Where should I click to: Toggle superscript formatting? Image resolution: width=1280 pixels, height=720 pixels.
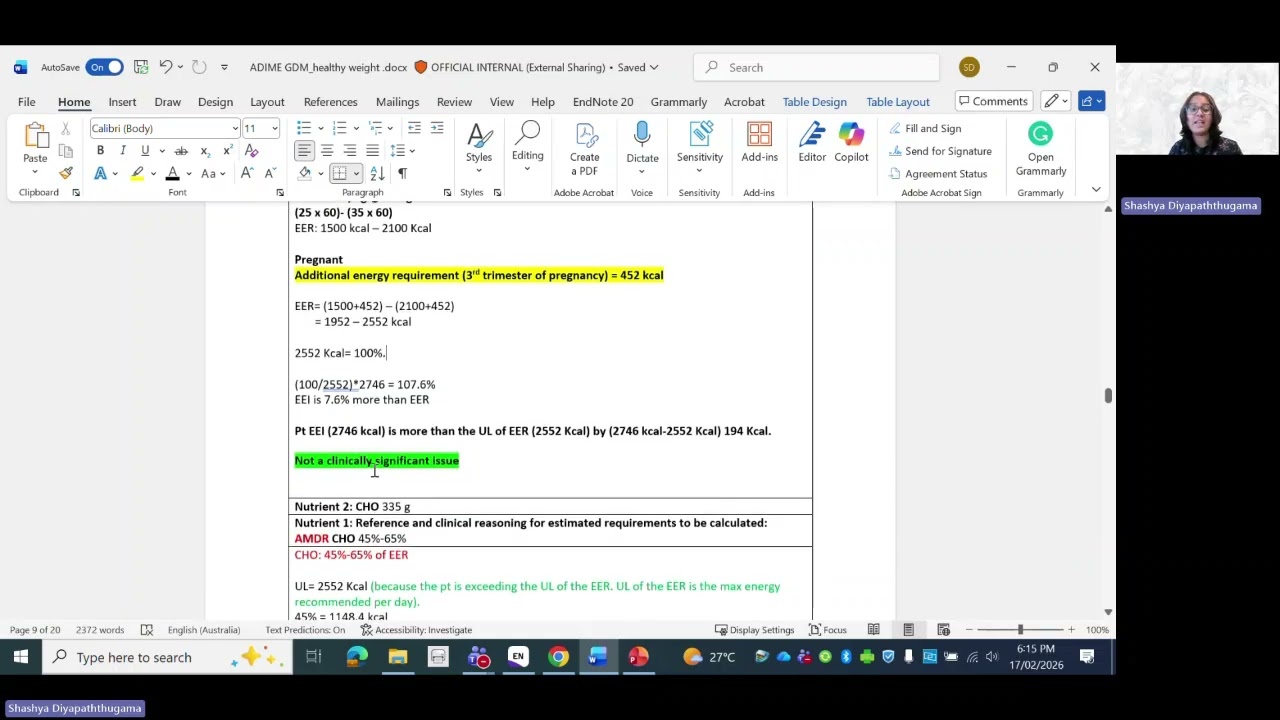228,151
